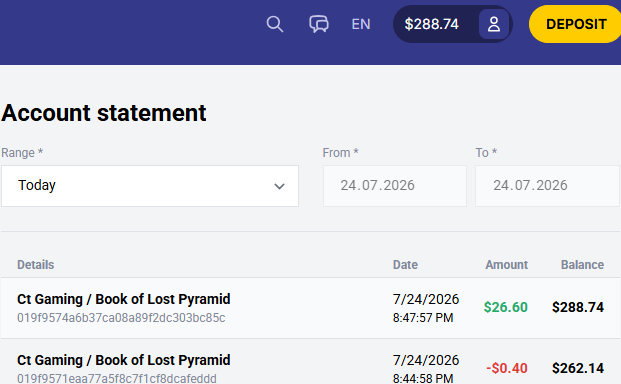Select the From date field
Screen dimensions: 621x384
[x=394, y=186]
